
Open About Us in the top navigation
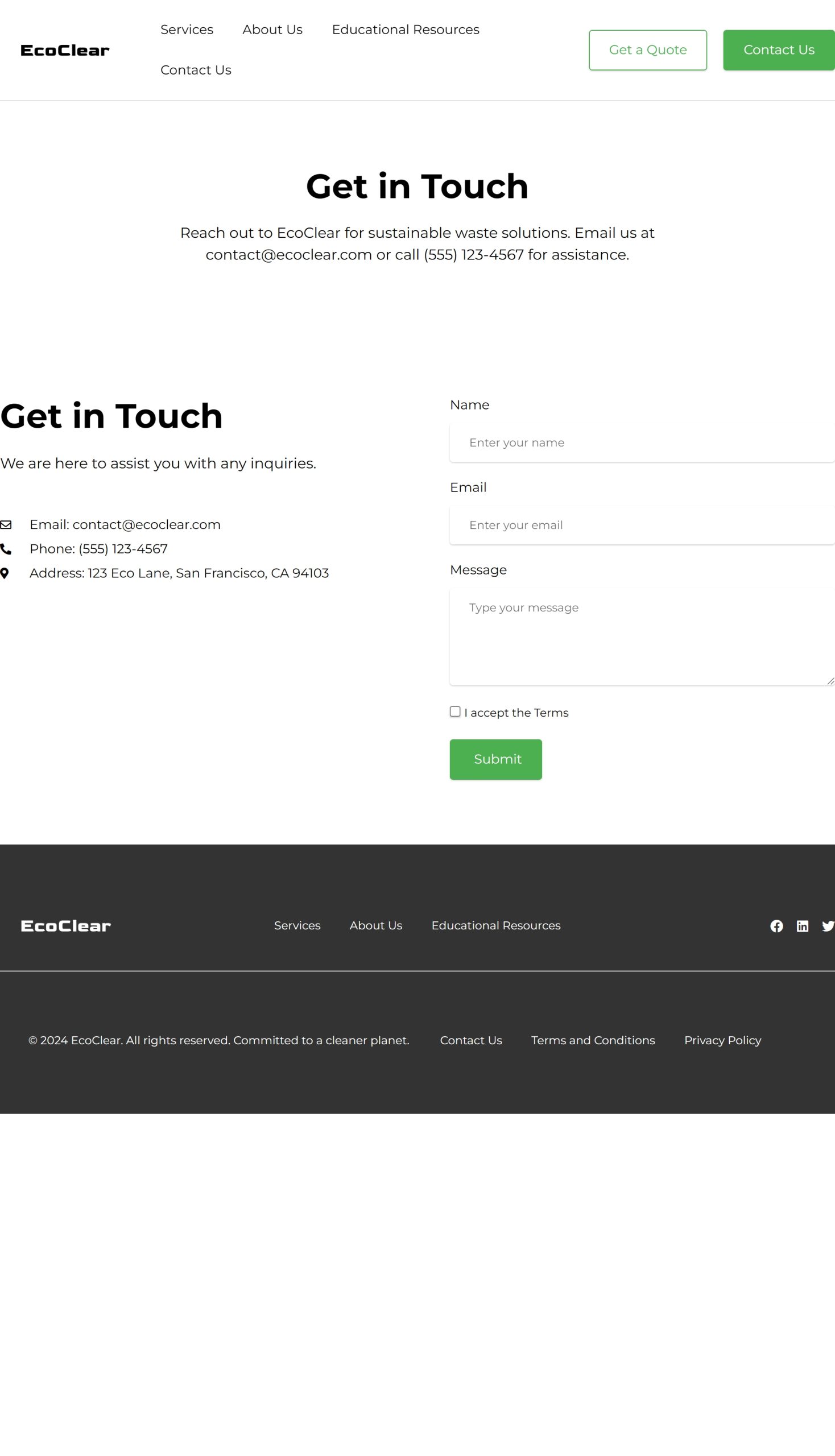click(x=272, y=30)
